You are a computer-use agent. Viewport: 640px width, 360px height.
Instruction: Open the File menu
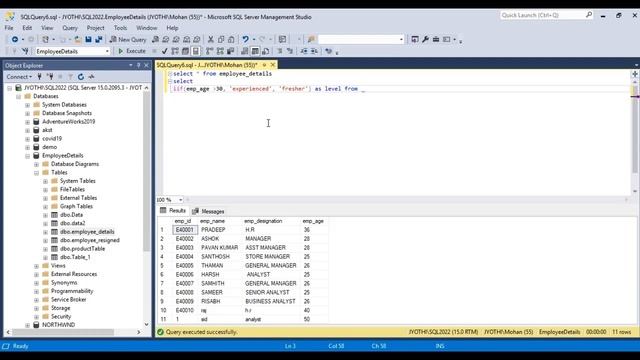[9, 28]
